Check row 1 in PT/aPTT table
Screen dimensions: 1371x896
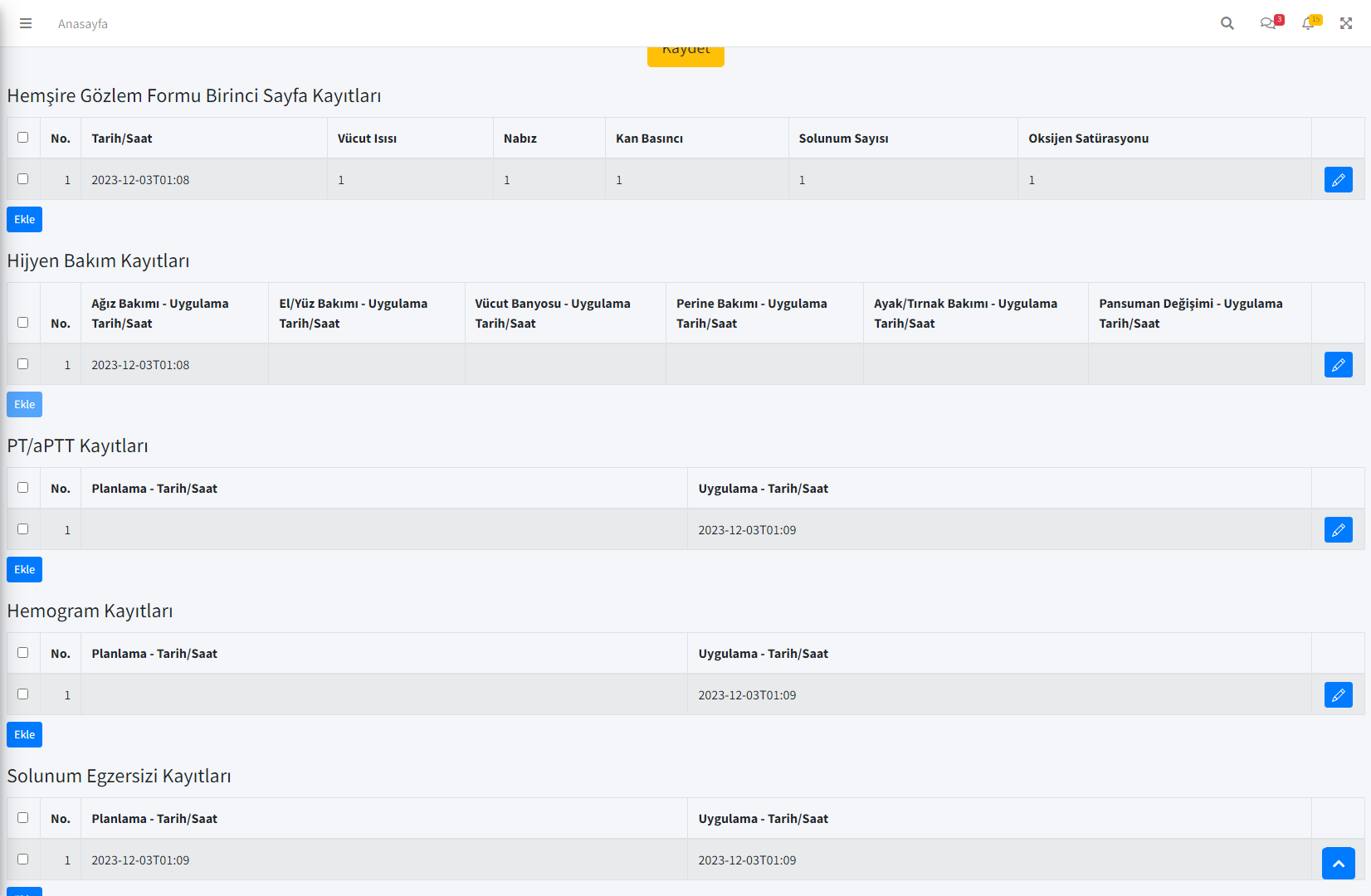(x=23, y=529)
